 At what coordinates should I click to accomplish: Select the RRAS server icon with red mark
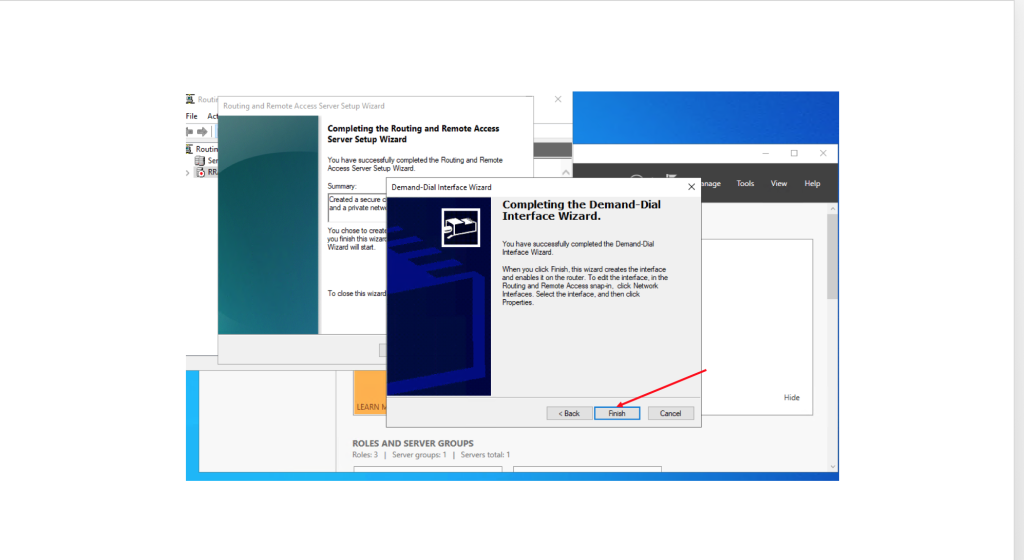200,172
